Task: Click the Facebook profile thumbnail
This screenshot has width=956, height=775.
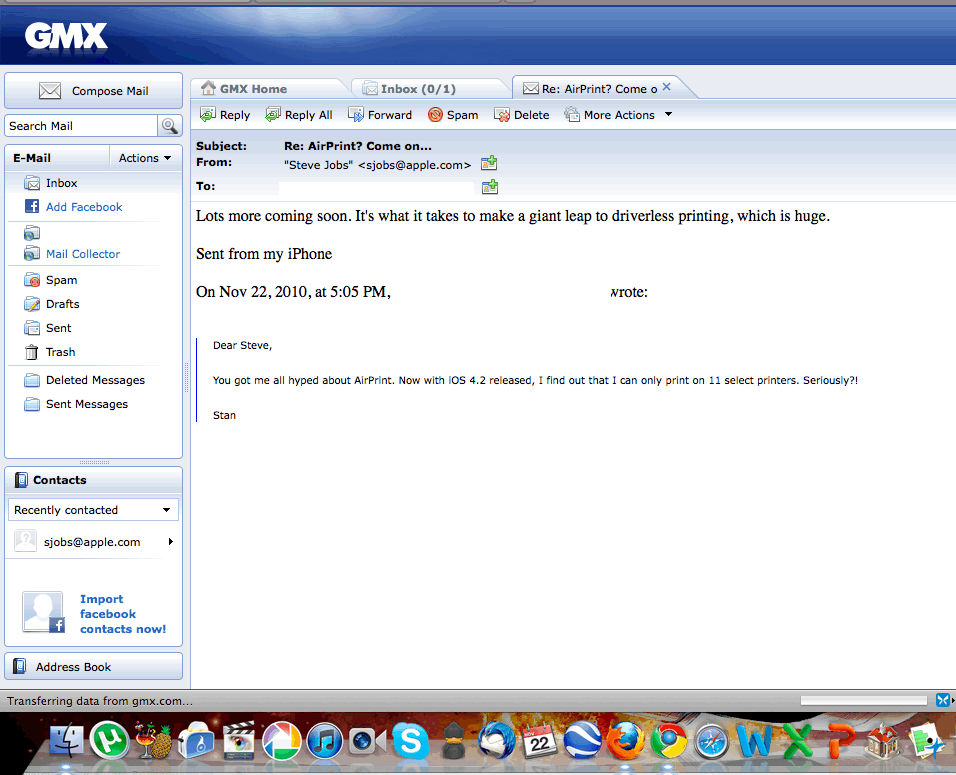Action: (x=43, y=612)
